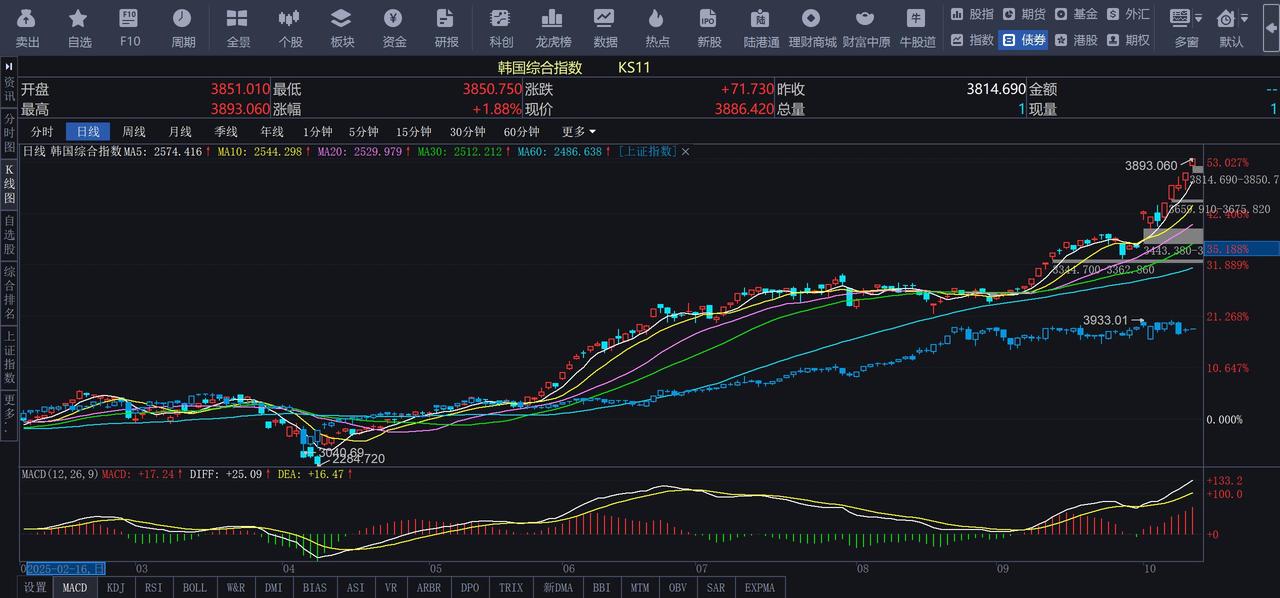1280x598 pixels.
Task: Click the 默认 default layout icon
Action: (x=1226, y=18)
